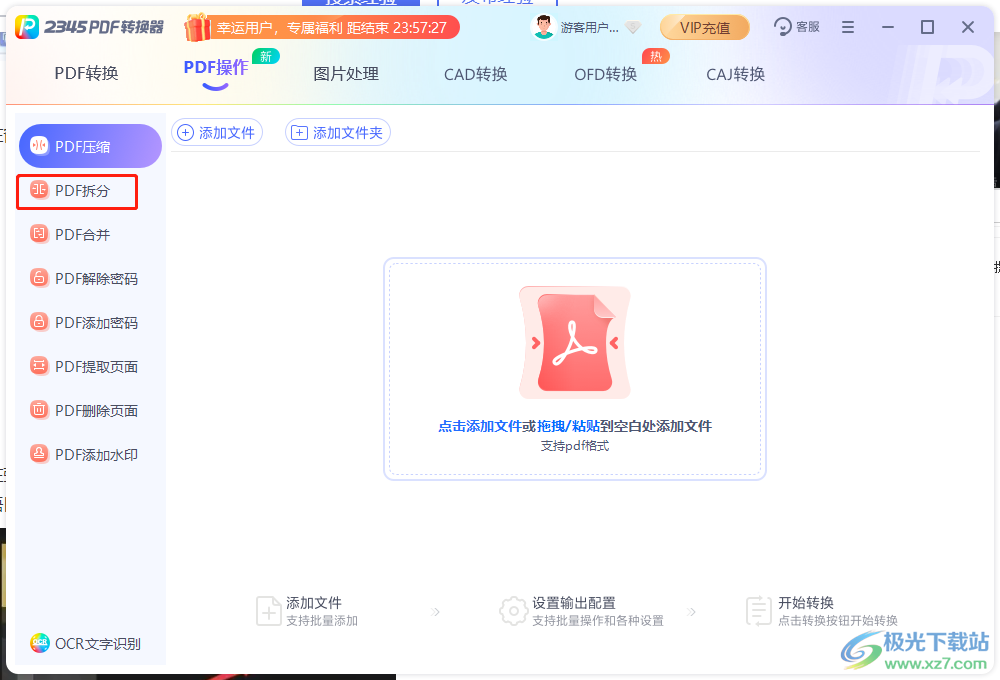Click the 拖拽/粘贴 blue link text
This screenshot has height=680, width=1000.
point(568,426)
